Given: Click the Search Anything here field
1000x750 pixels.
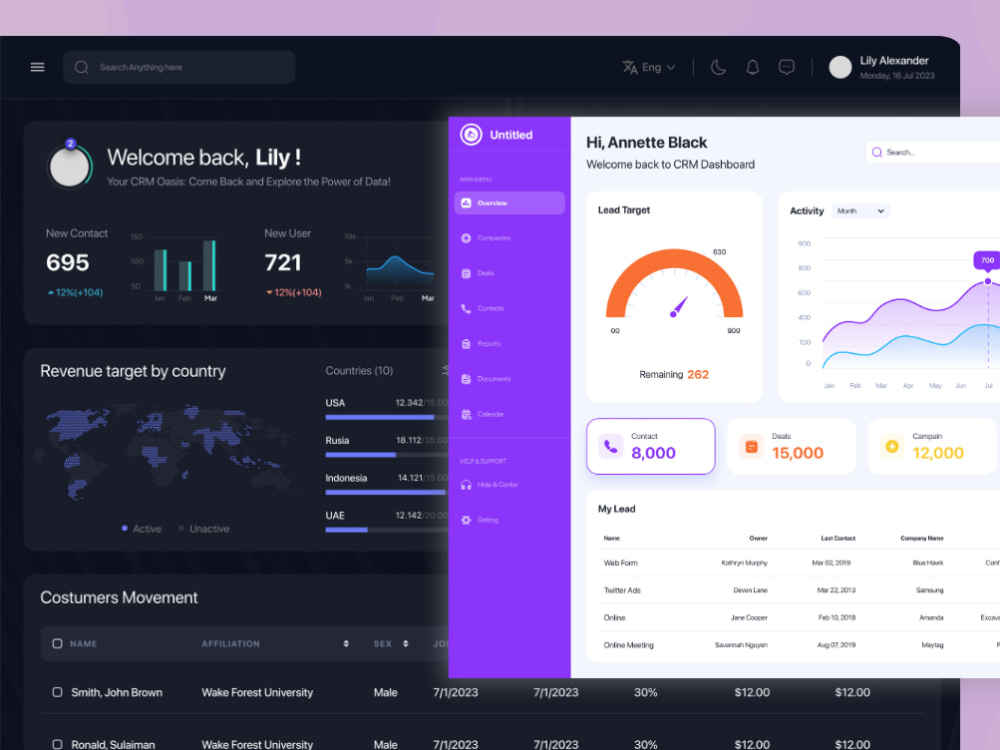Looking at the screenshot, I should [179, 67].
